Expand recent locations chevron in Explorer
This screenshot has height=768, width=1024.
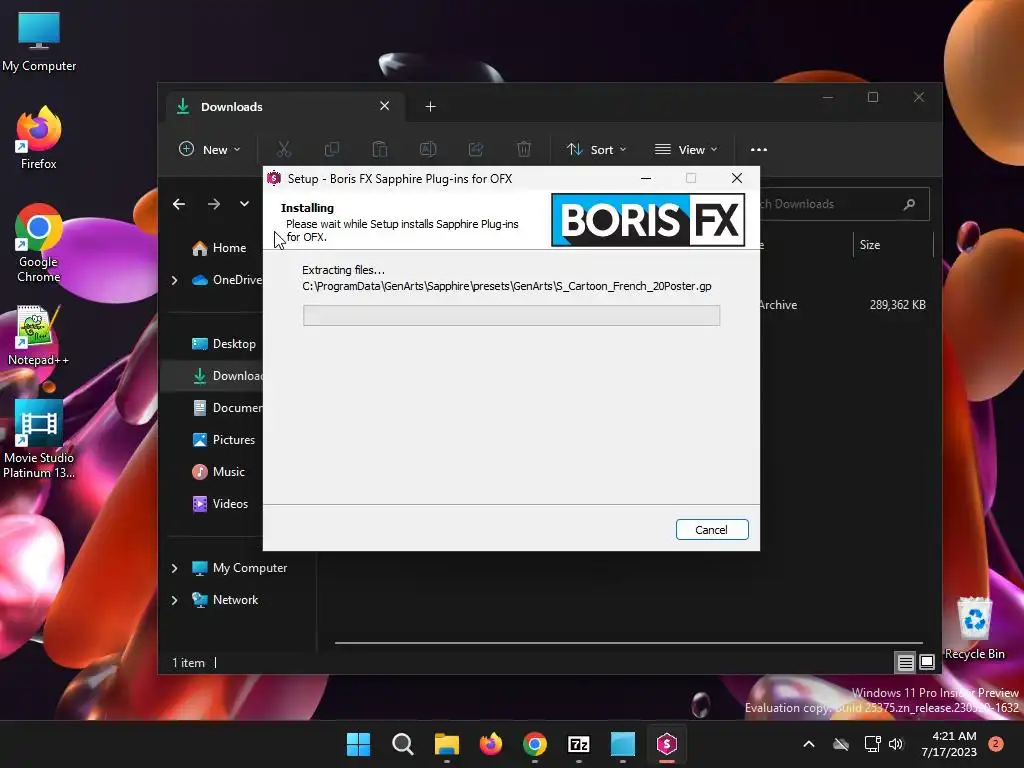244,204
